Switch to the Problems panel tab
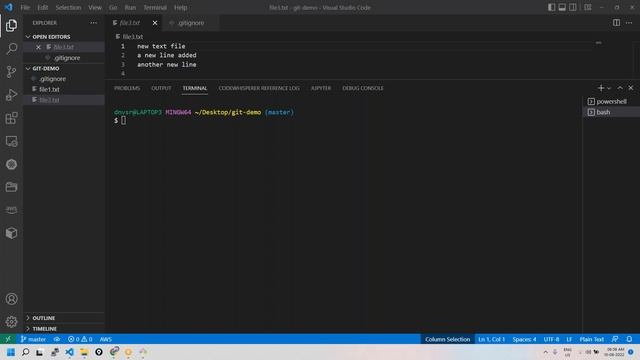640x360 pixels. coord(127,88)
